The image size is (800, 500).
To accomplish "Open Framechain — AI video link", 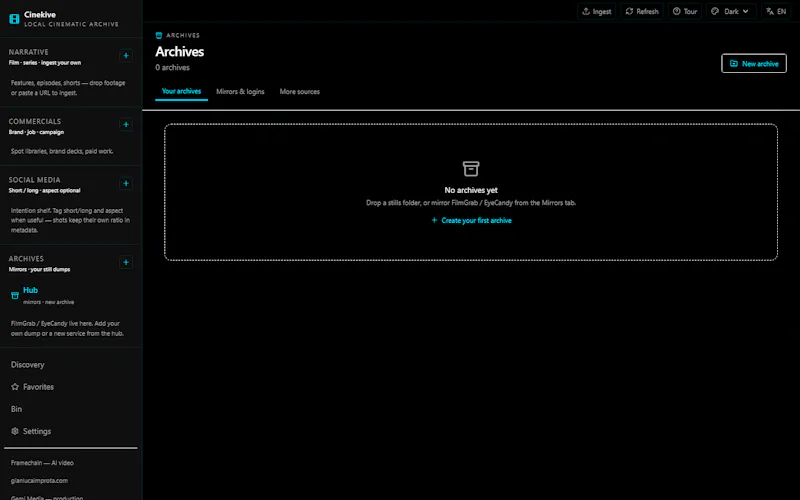I will point(42,463).
